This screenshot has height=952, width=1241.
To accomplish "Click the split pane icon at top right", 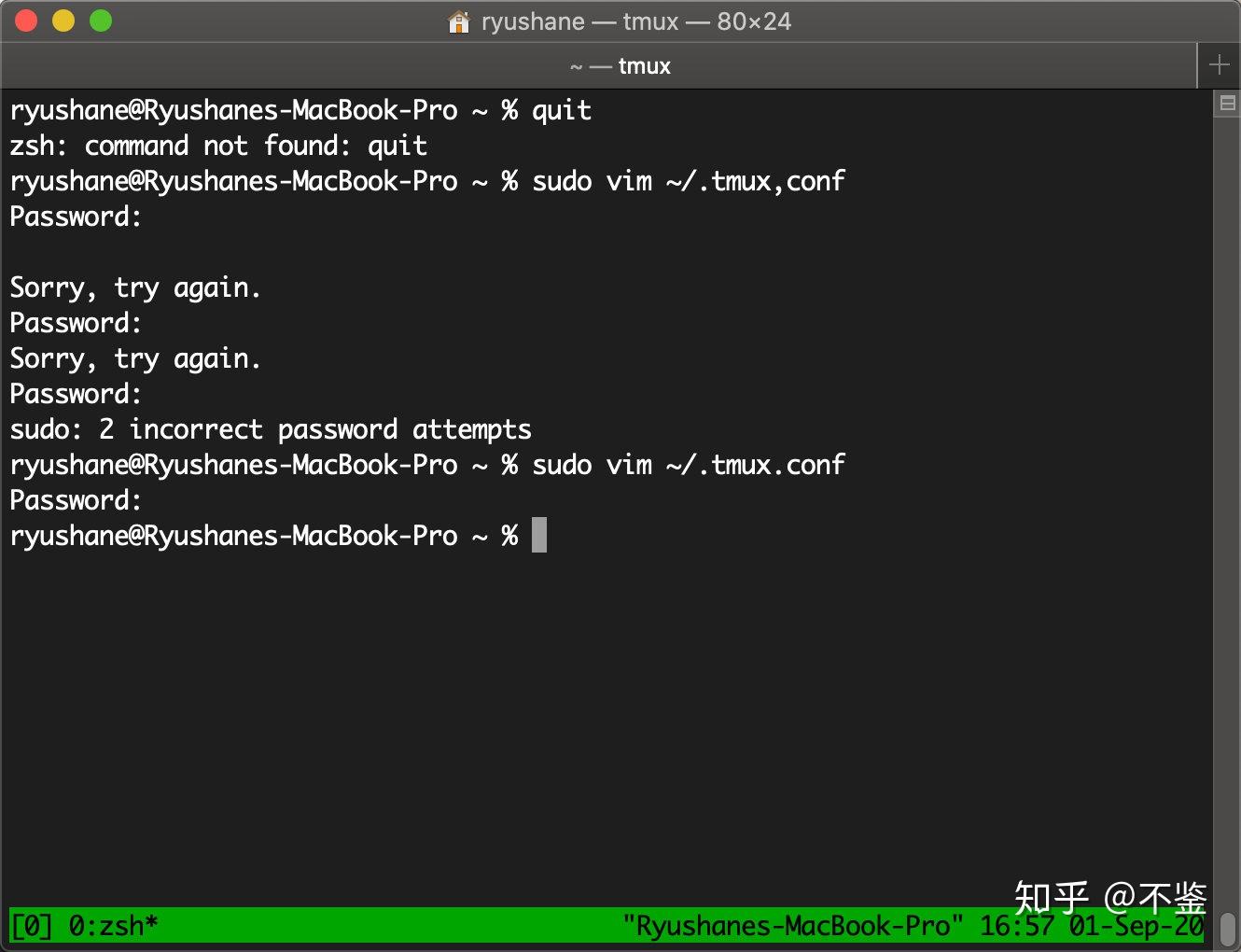I will (x=1229, y=103).
